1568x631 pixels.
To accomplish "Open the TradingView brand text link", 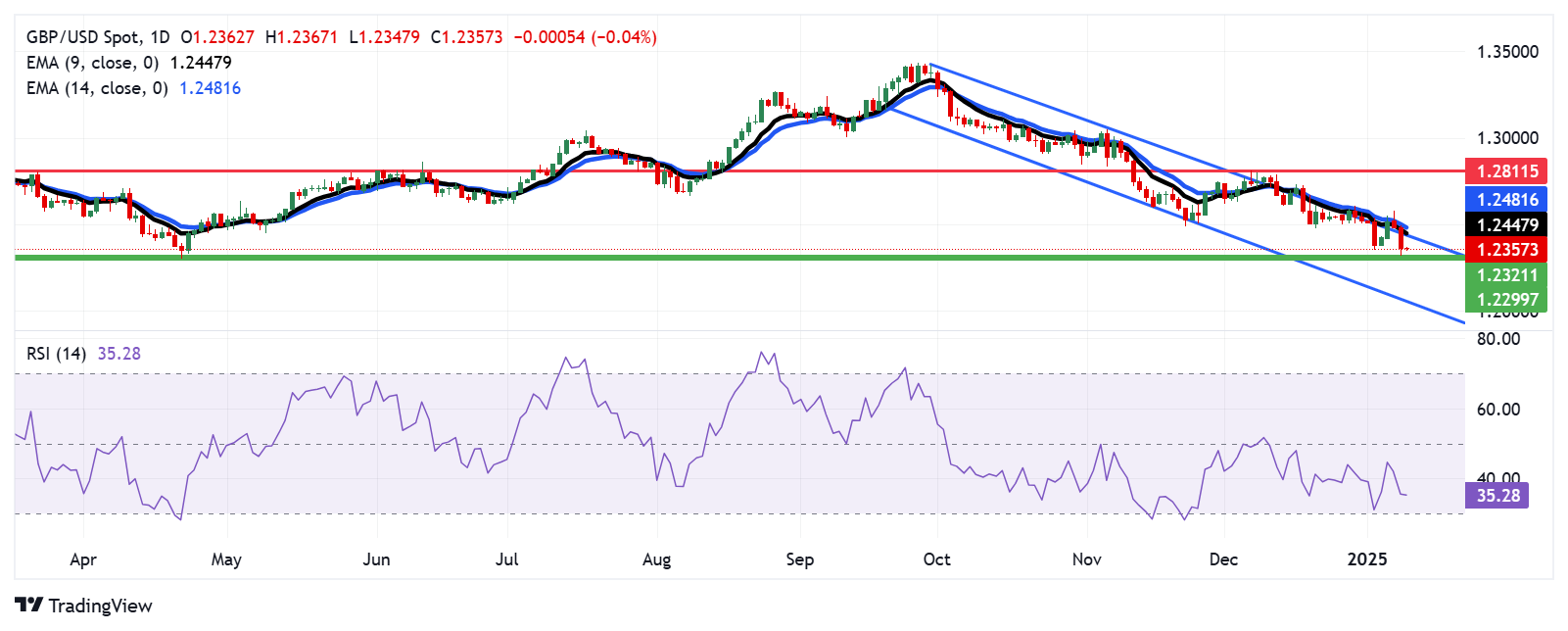I will 100,606.
